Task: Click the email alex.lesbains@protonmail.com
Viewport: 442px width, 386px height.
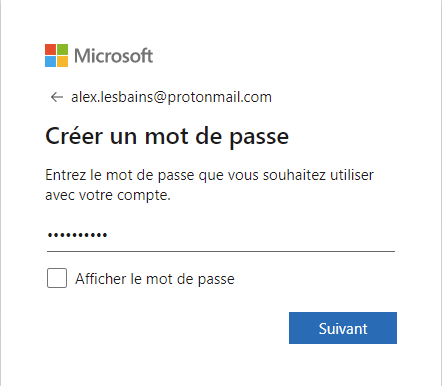Action: pos(171,97)
